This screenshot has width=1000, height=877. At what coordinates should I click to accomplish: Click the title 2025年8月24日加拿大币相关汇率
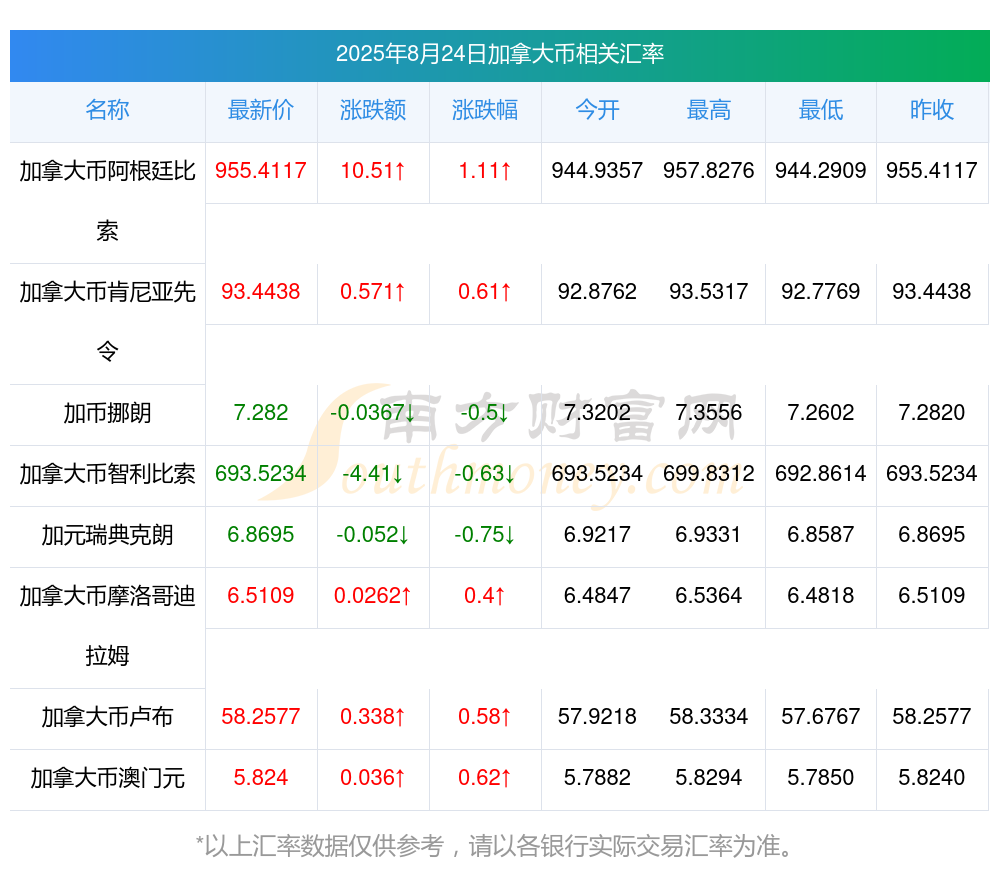point(499,54)
